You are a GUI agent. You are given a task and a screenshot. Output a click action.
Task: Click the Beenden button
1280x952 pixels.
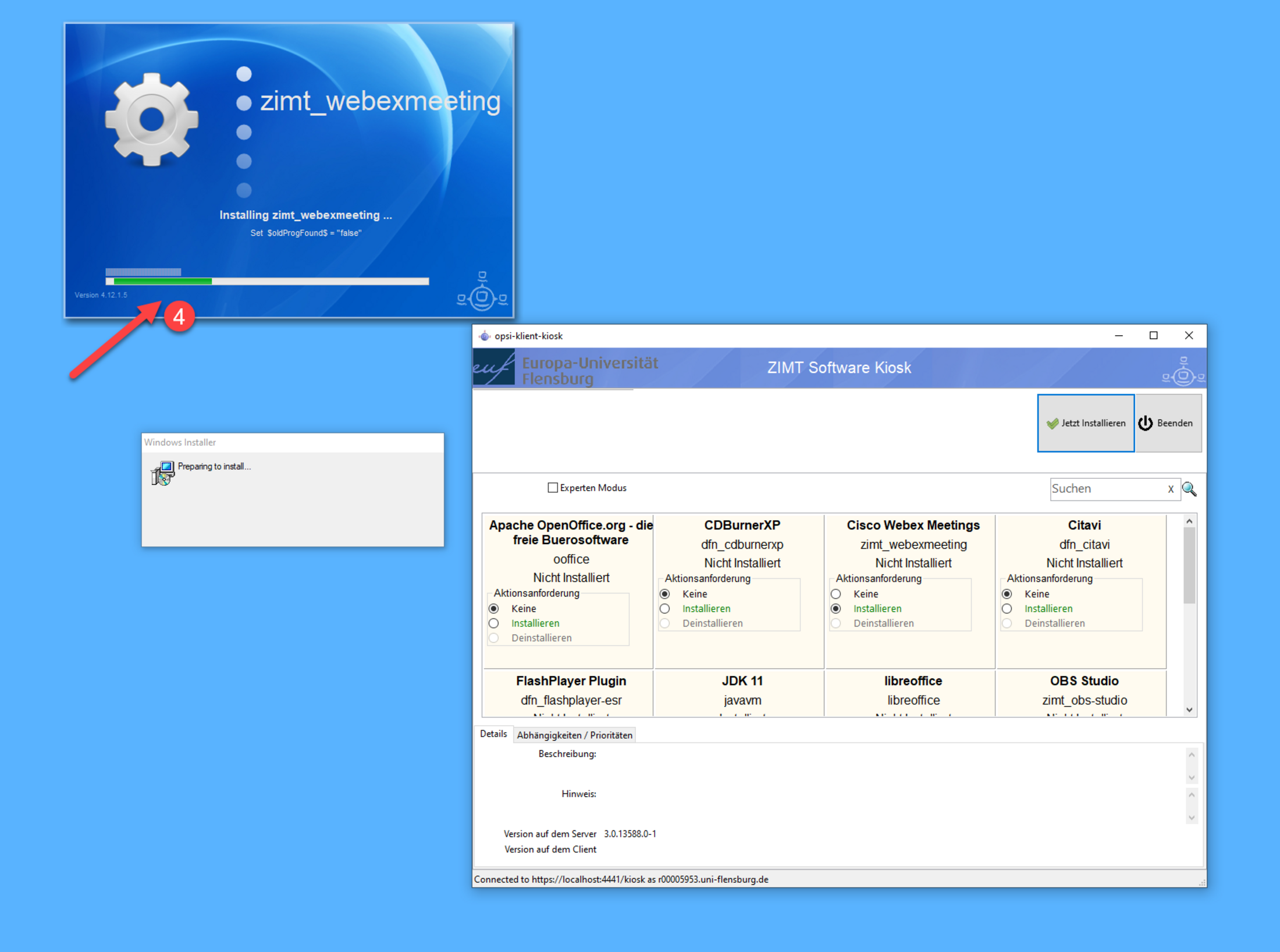click(x=1168, y=423)
